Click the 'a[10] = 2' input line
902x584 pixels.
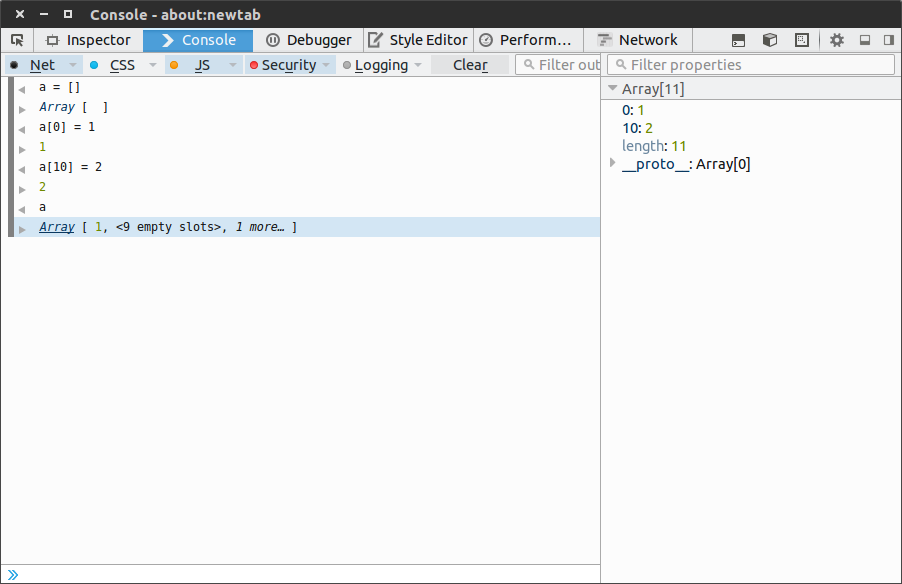coord(71,167)
